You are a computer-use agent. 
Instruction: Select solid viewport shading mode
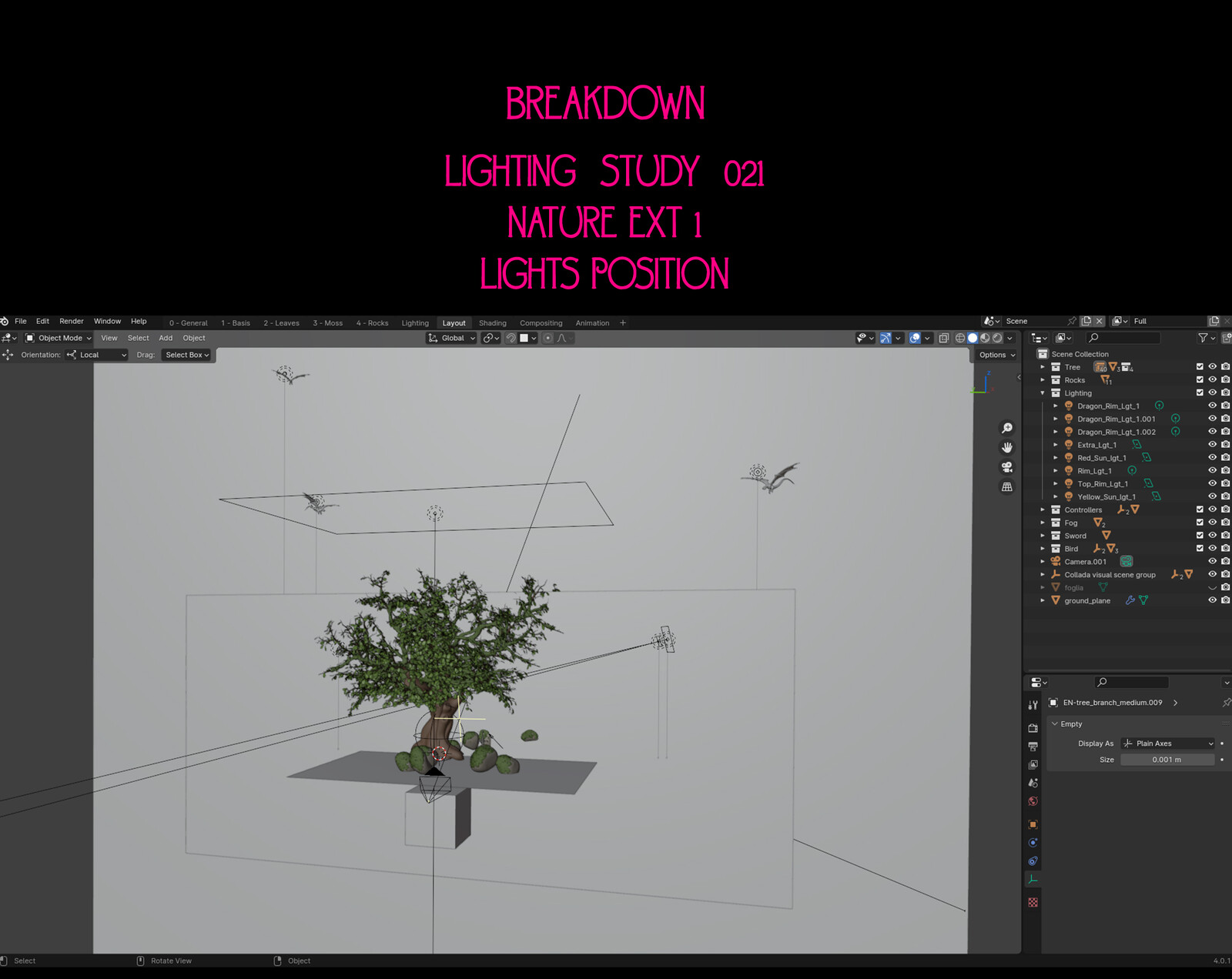coord(973,338)
